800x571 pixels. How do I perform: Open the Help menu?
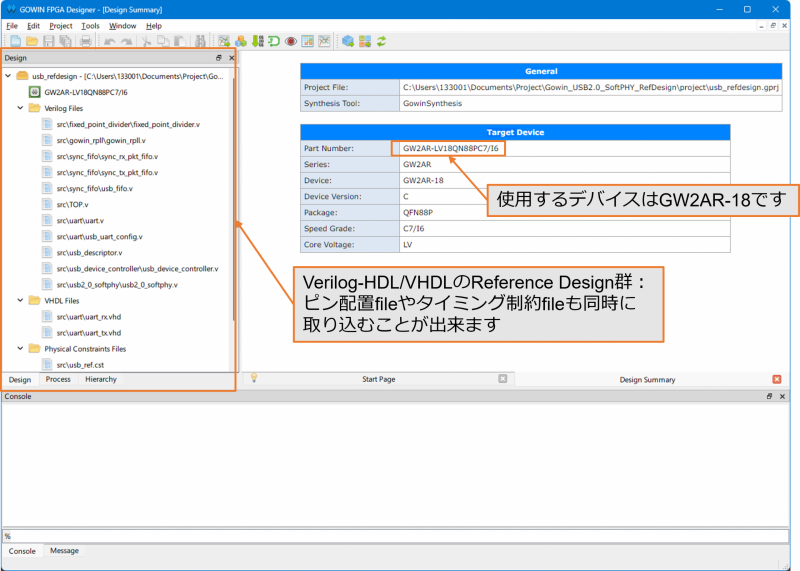point(154,26)
